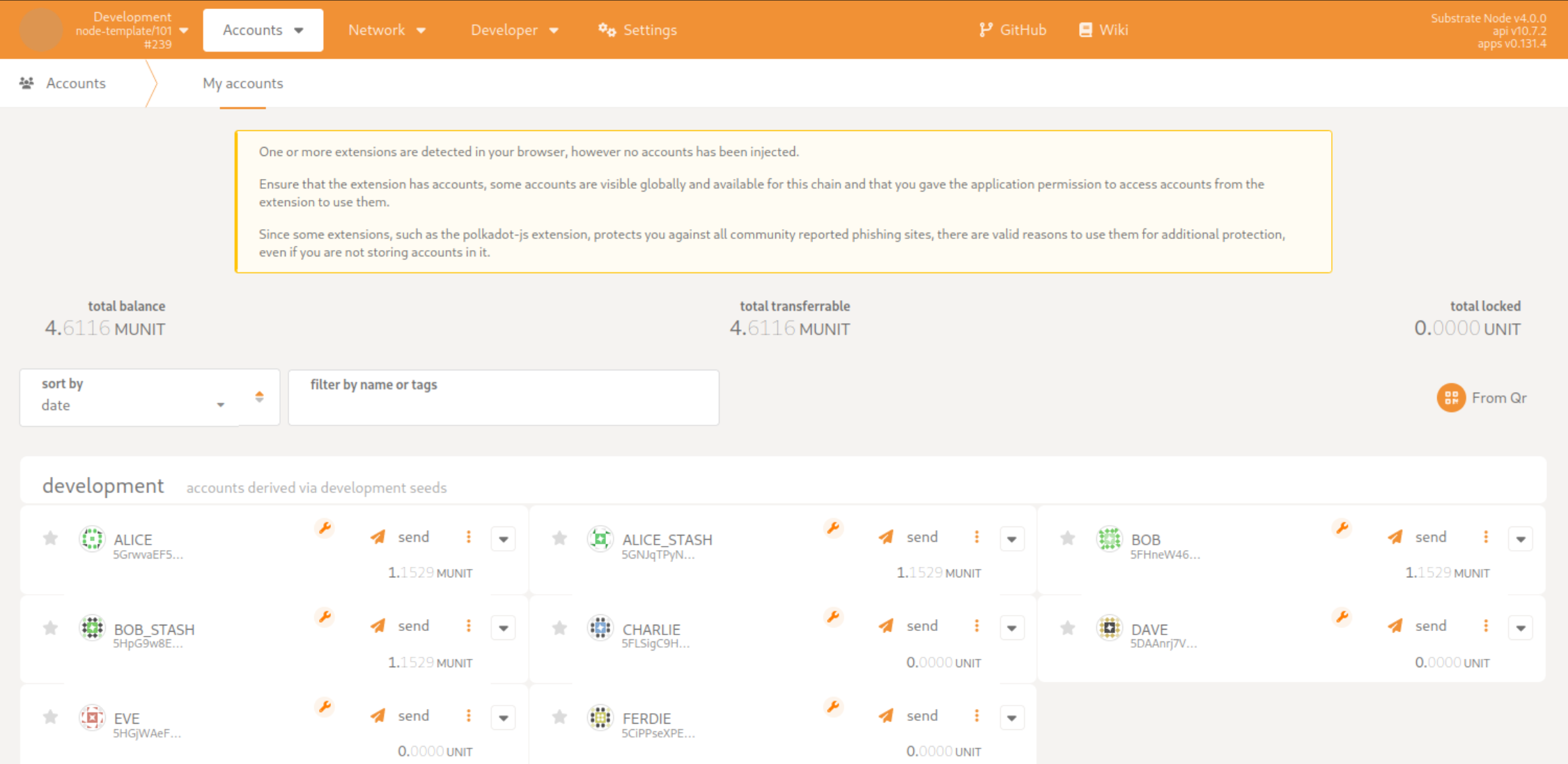Open the Developer menu

pyautogui.click(x=514, y=30)
